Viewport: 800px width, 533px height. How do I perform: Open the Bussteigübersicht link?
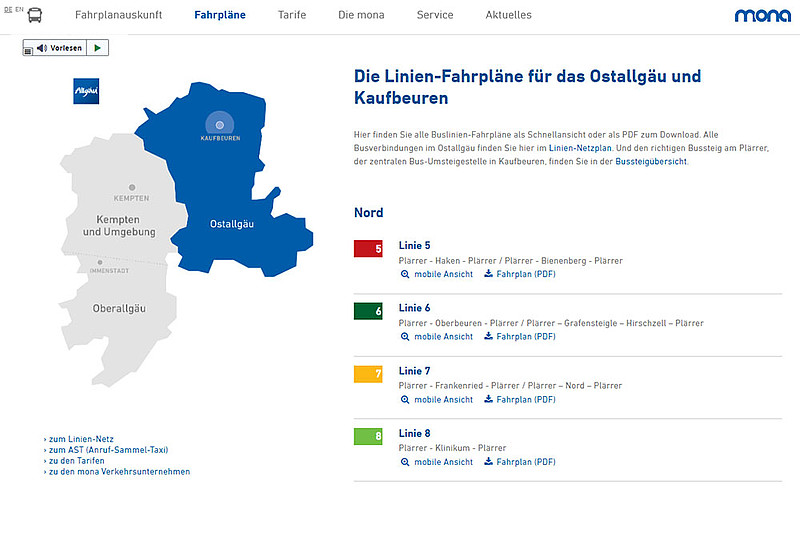(x=651, y=161)
